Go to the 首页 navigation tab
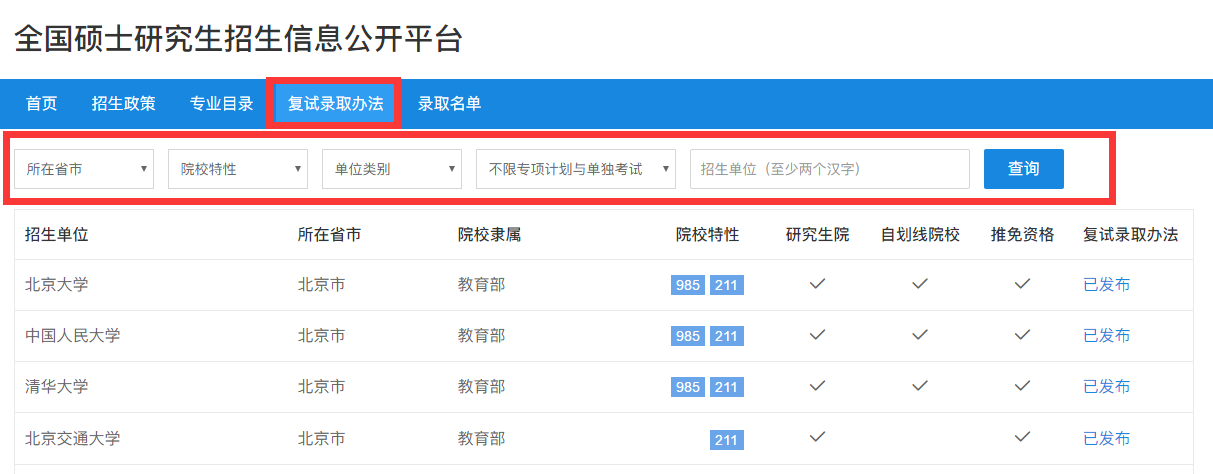Screen dimensions: 1213x474 pos(41,103)
